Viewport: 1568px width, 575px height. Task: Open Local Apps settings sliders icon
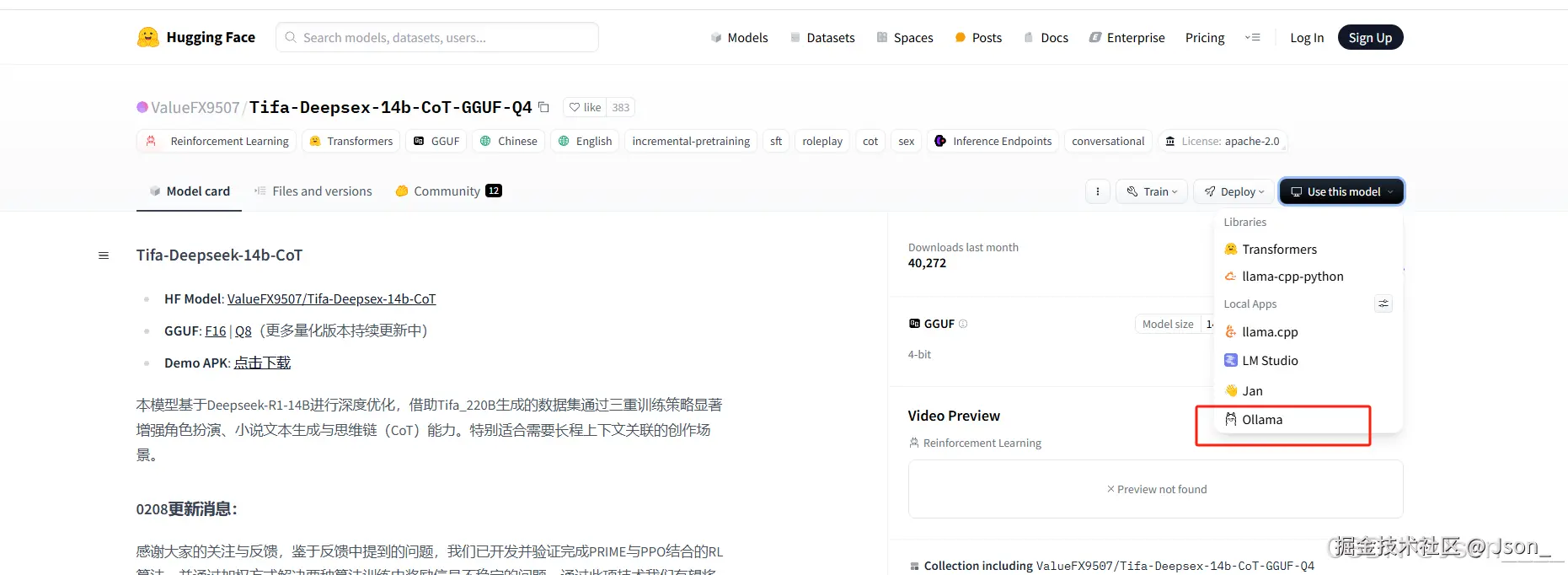[1383, 304]
